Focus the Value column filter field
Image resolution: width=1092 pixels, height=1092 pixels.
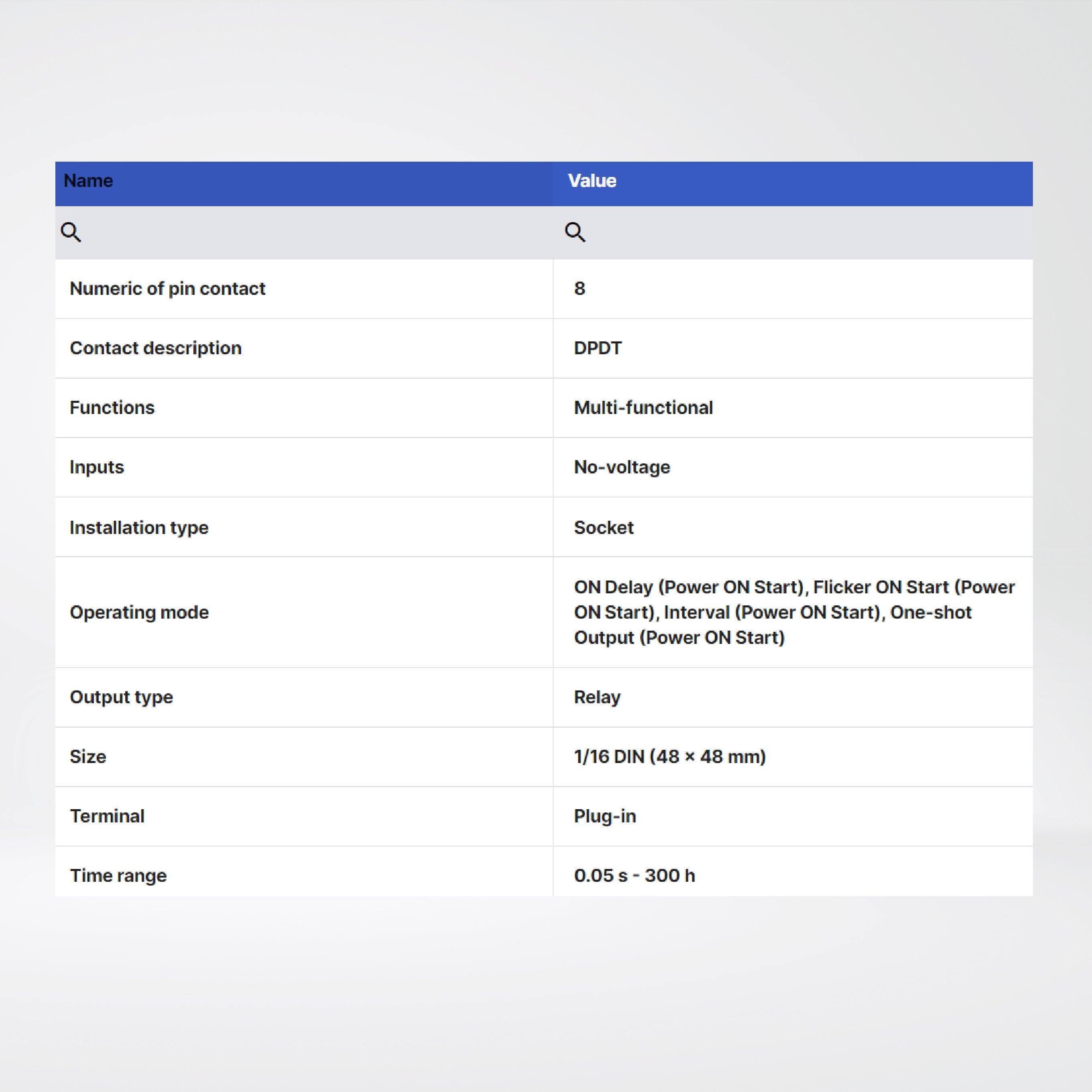click(x=792, y=232)
